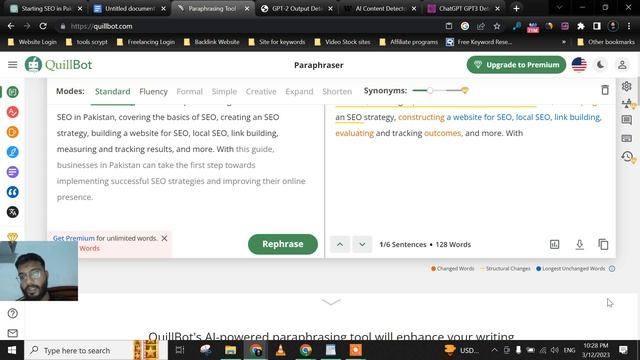640x360 pixels.
Task: Select the Simple mode
Action: click(x=224, y=91)
